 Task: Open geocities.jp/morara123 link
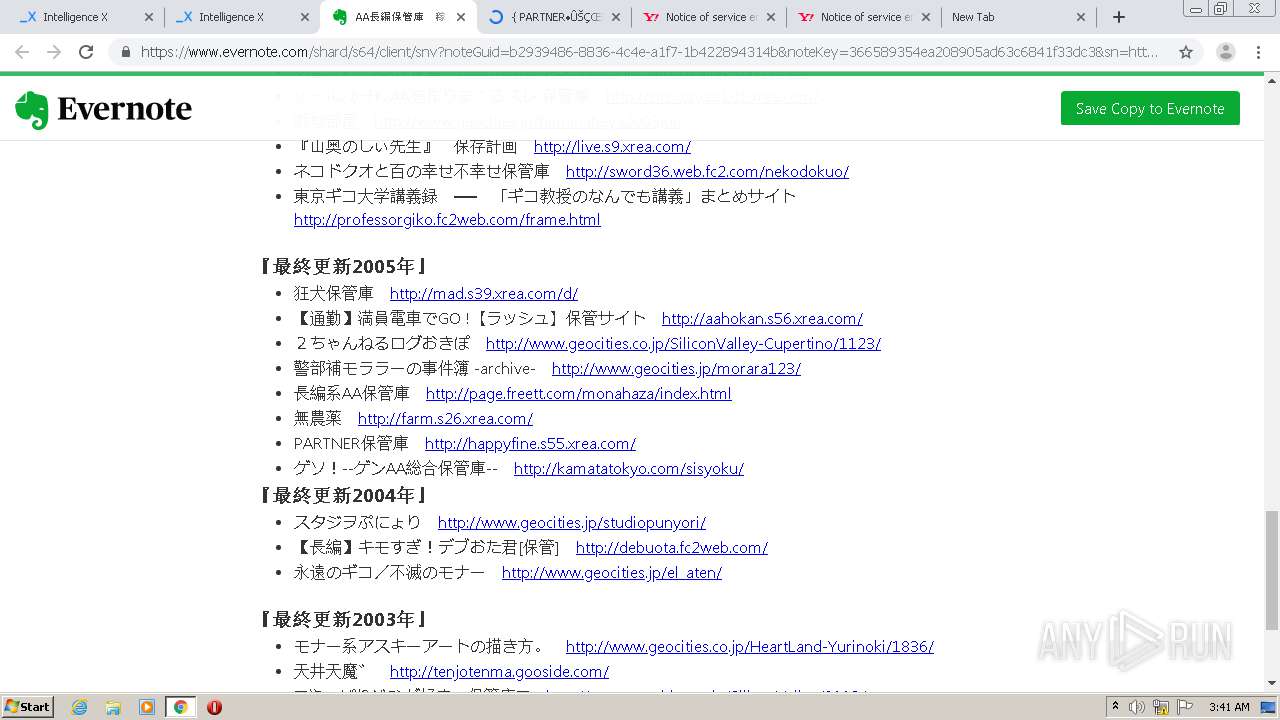tap(676, 369)
